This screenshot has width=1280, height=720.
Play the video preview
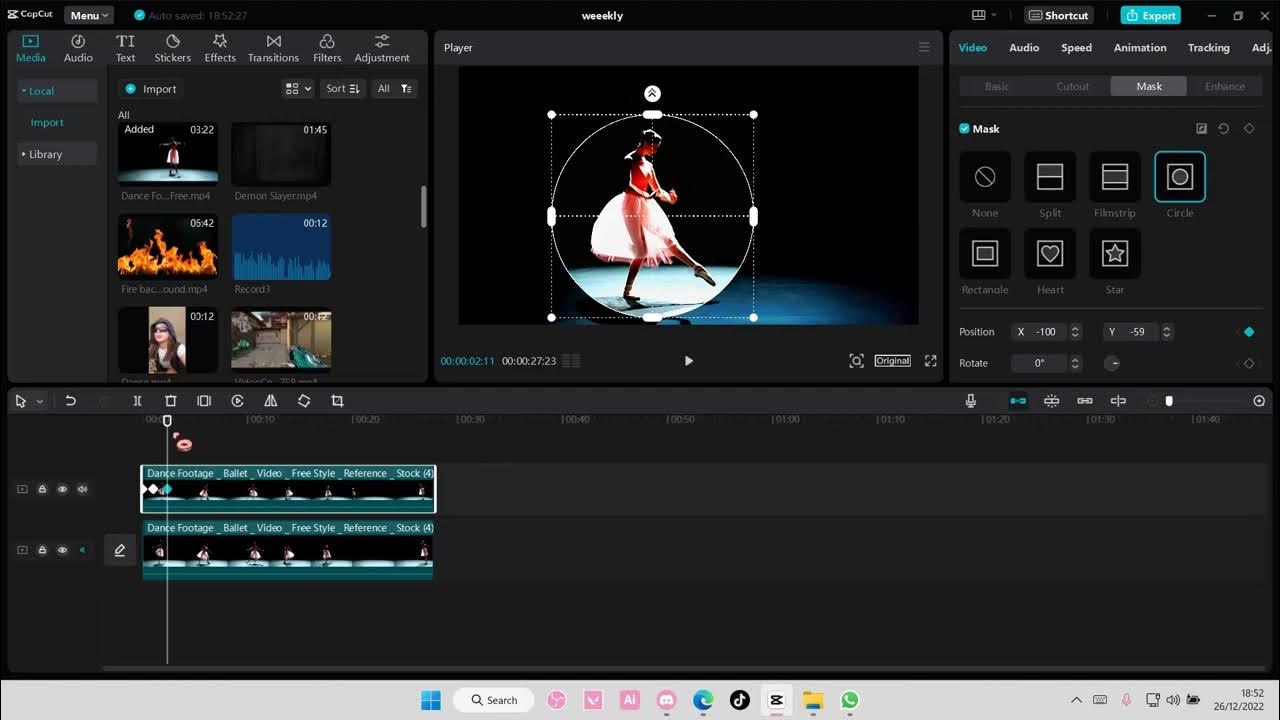coord(688,361)
